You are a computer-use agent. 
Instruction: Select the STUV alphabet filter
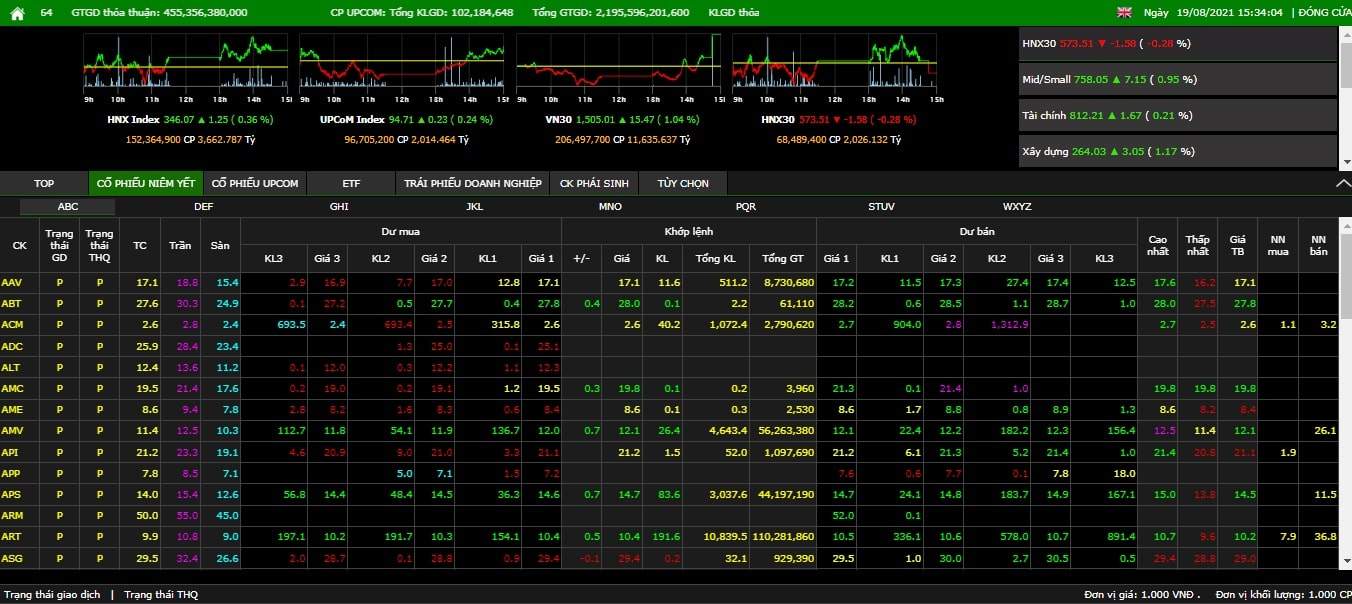881,207
